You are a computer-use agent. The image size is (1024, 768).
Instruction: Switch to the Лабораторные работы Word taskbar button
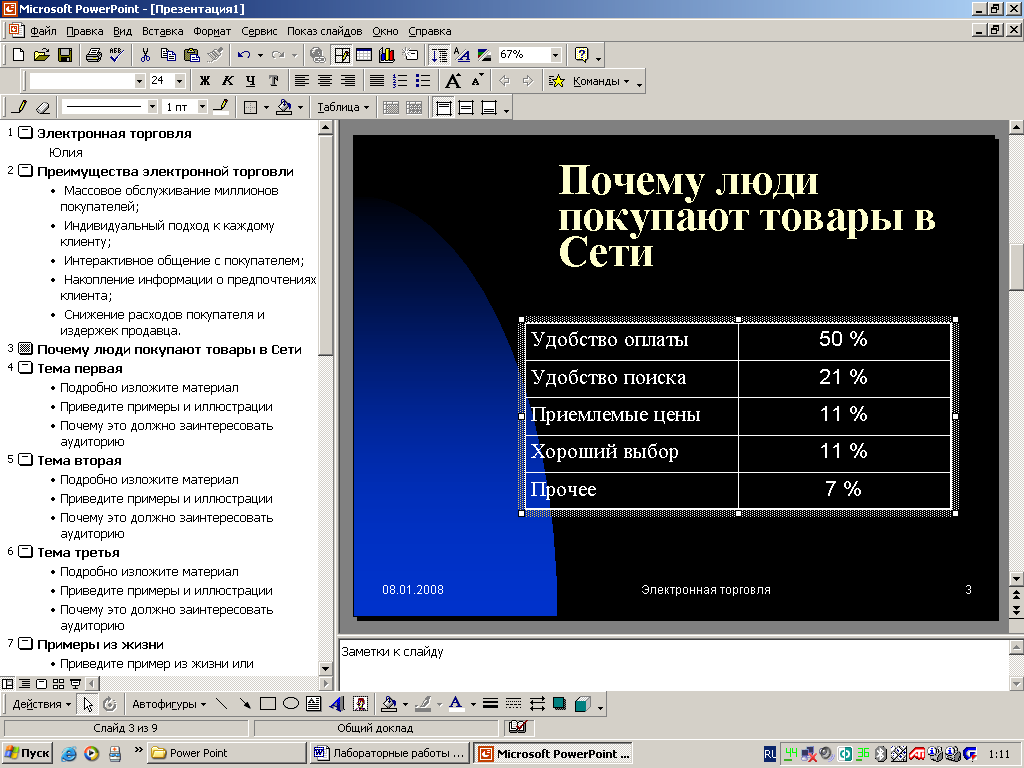(x=389, y=753)
